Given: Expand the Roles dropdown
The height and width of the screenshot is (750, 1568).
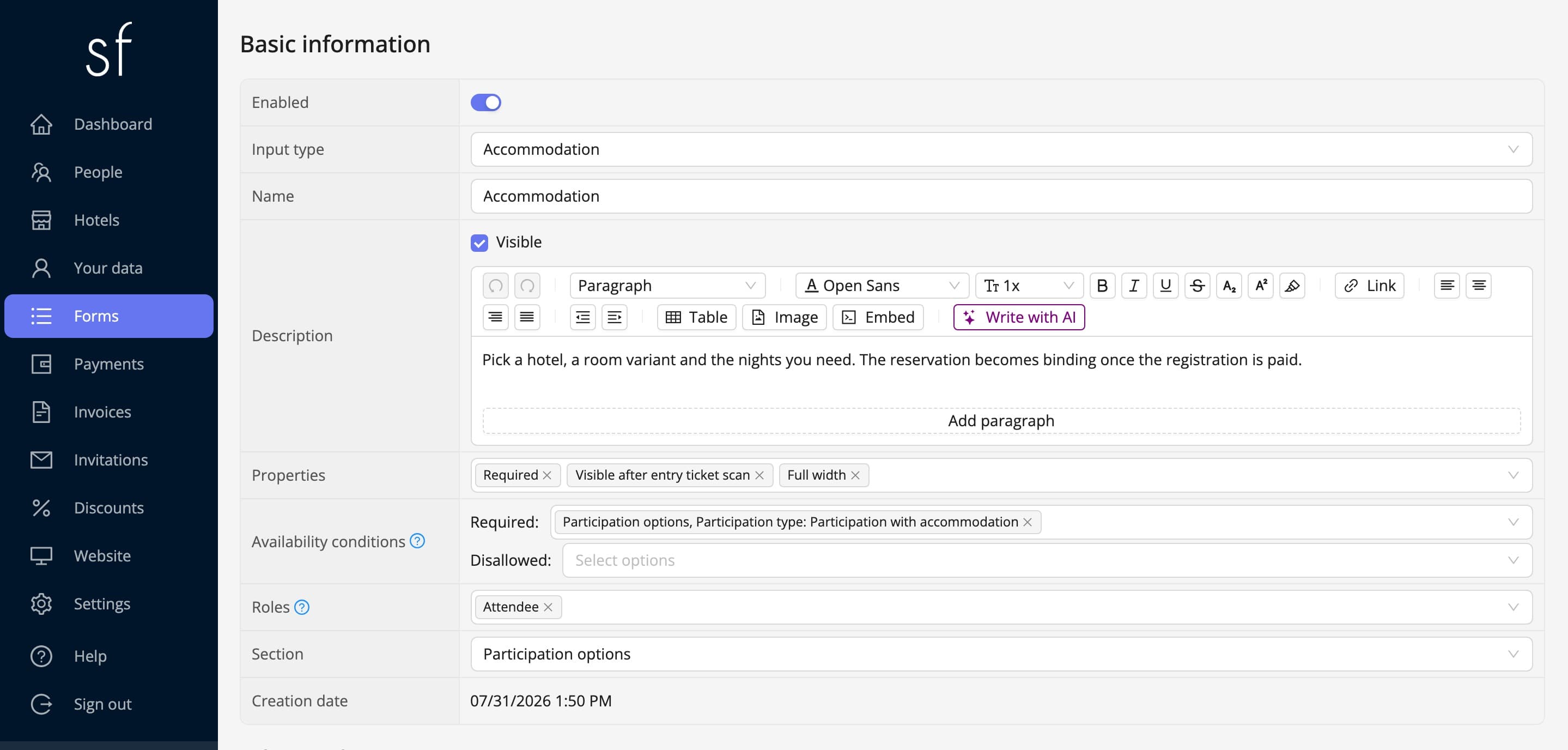Looking at the screenshot, I should click(x=1513, y=607).
